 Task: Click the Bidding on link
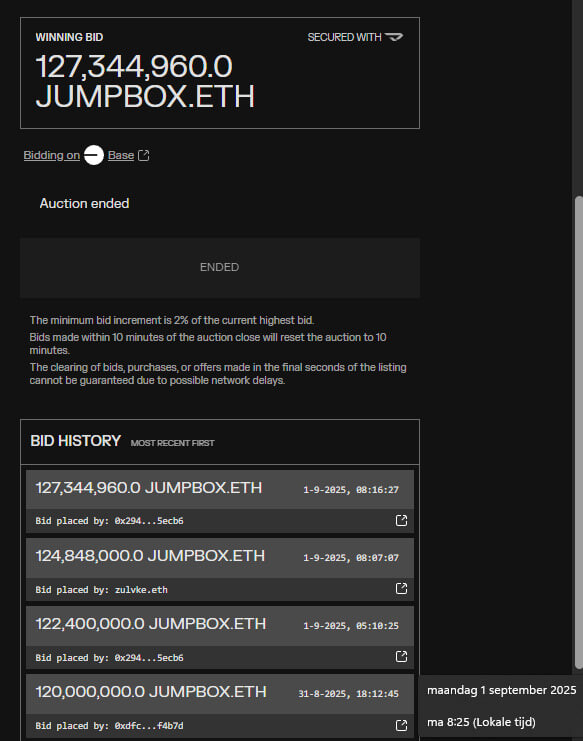51,155
